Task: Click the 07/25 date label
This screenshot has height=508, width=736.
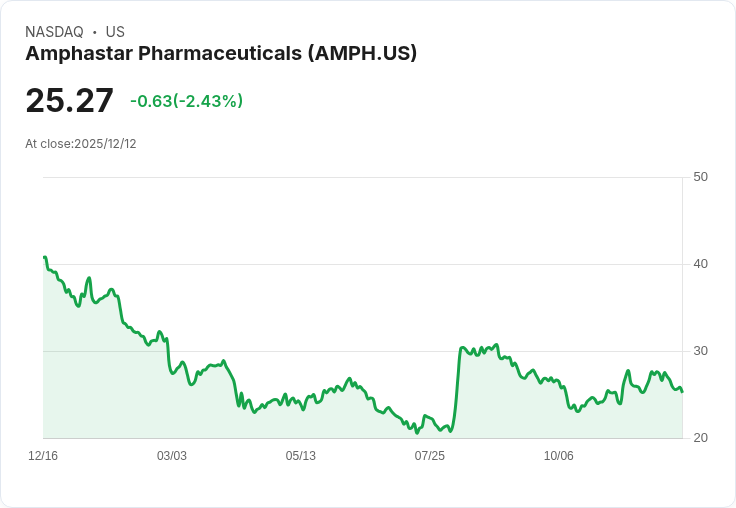Action: tap(429, 456)
